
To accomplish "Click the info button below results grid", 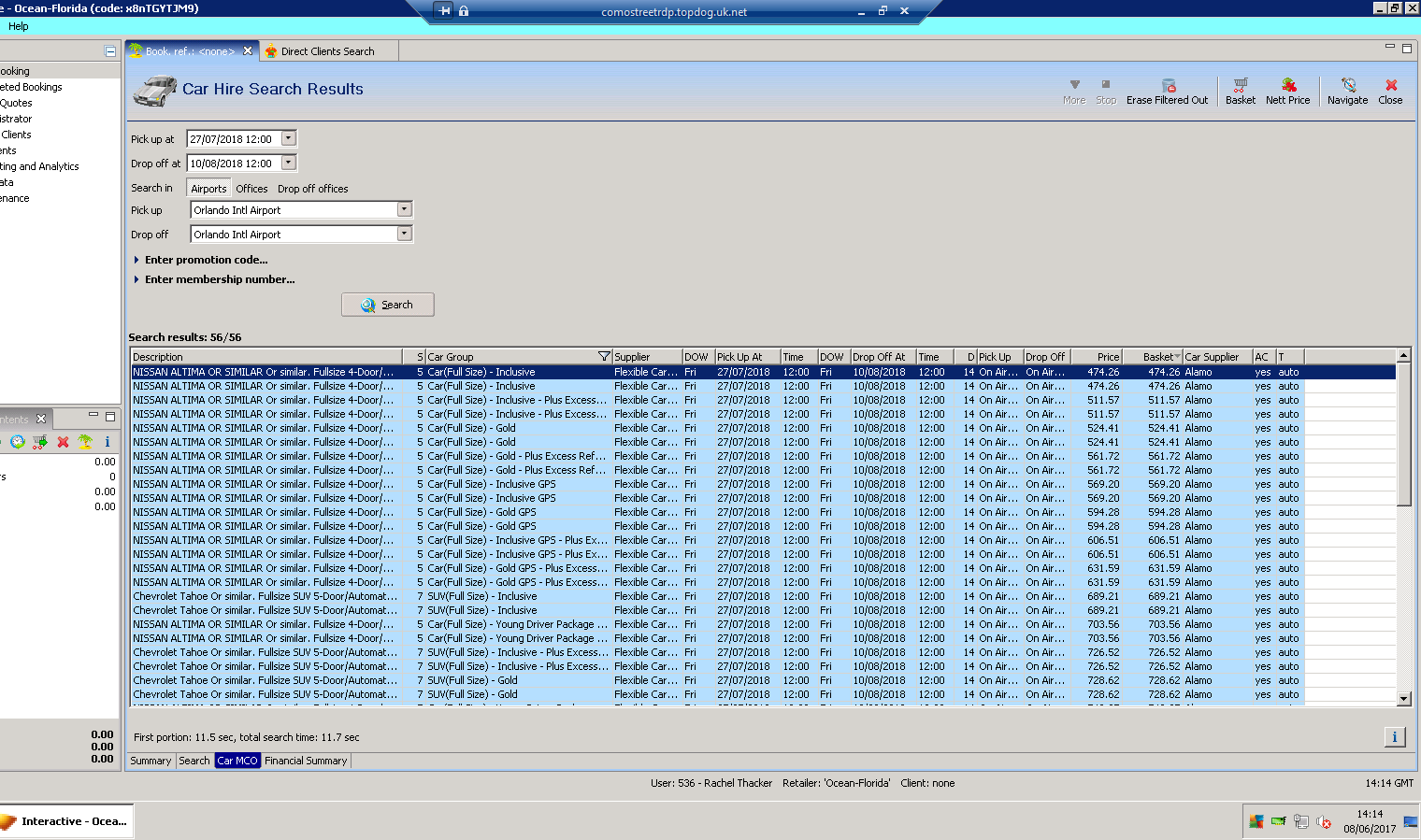I will [1394, 737].
